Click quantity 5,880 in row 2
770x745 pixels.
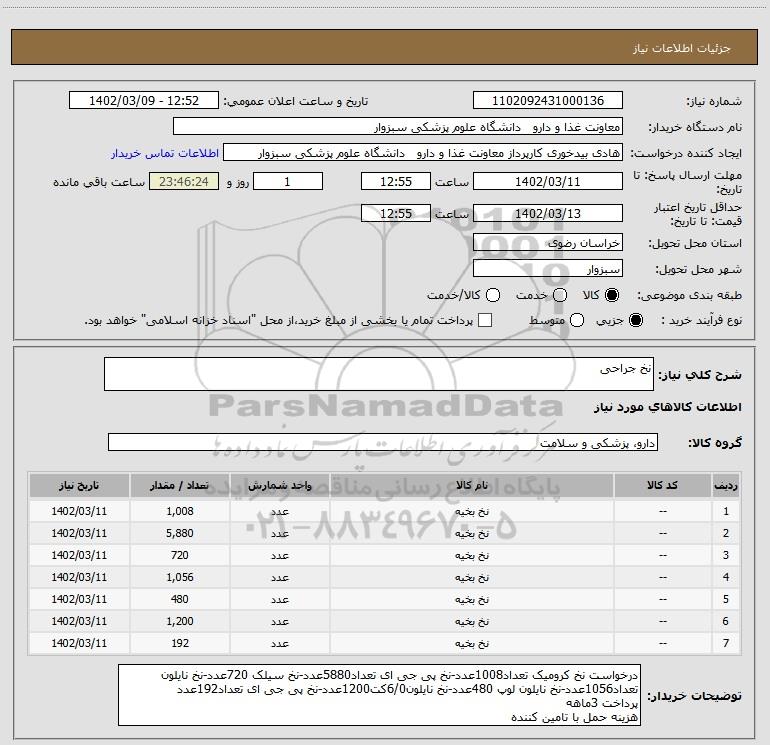click(180, 533)
